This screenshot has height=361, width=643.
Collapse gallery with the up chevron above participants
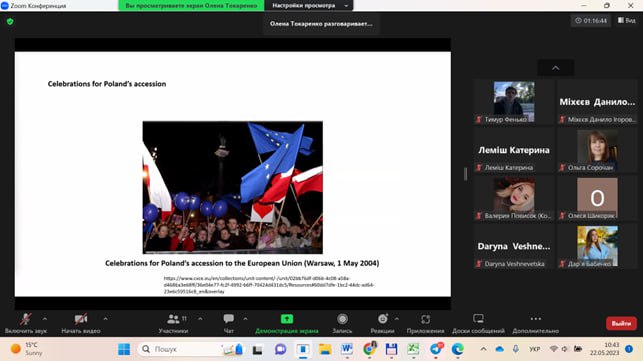(x=556, y=68)
